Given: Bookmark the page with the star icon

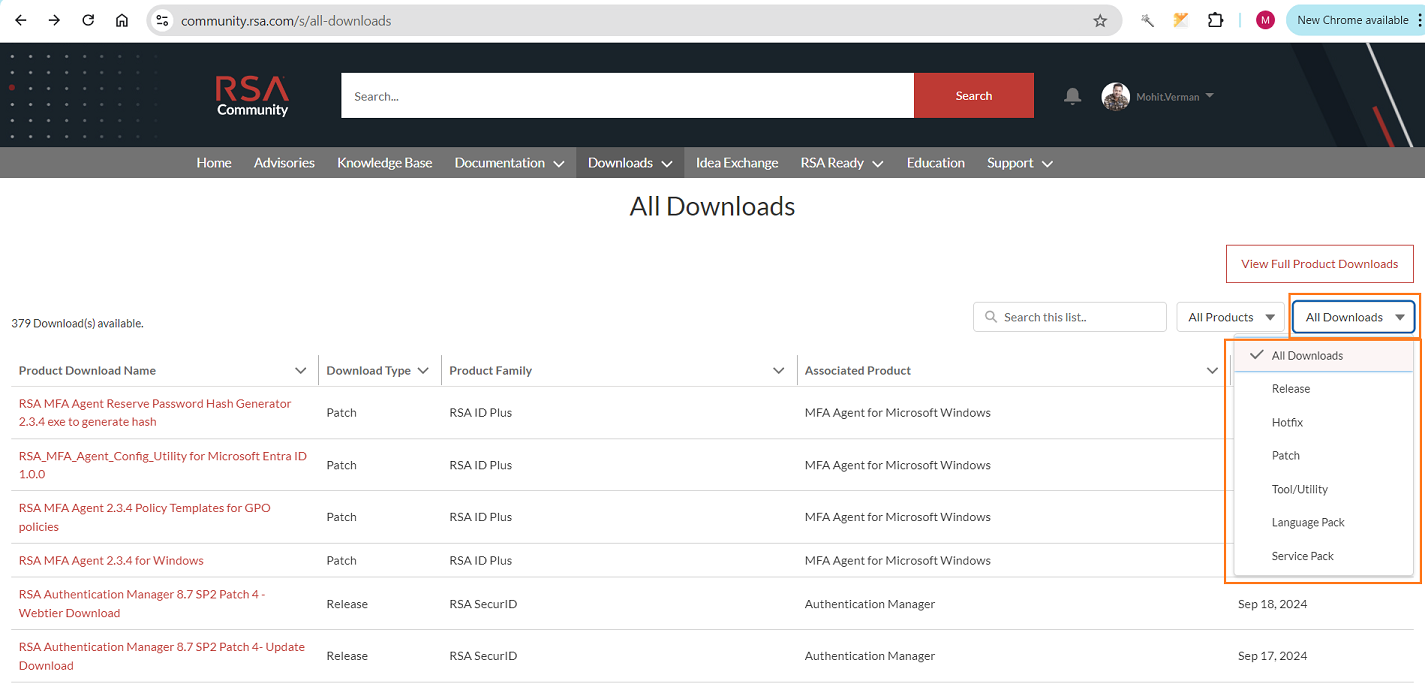Looking at the screenshot, I should [1100, 20].
